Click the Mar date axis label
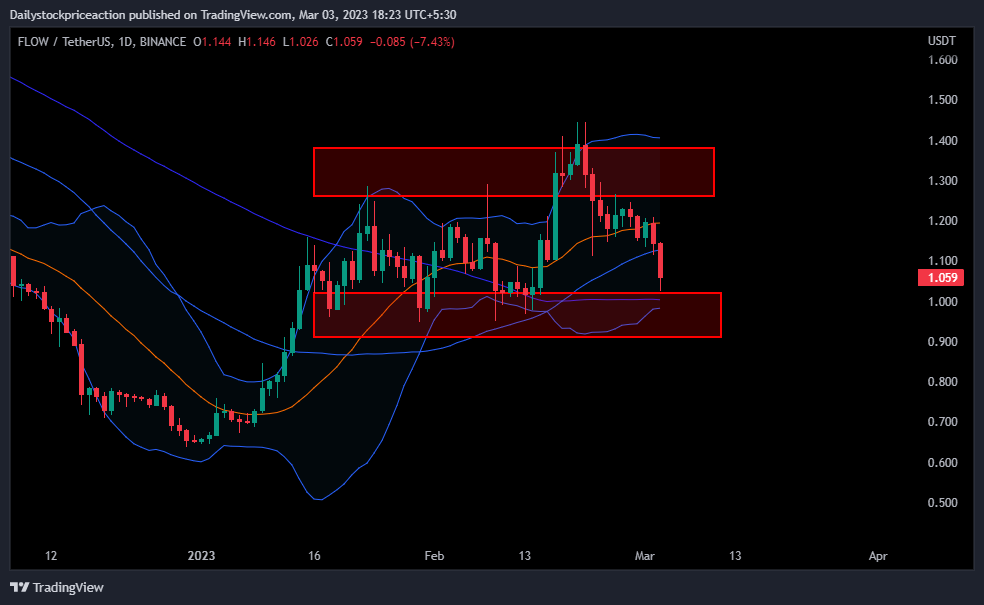The image size is (984, 605). click(645, 555)
